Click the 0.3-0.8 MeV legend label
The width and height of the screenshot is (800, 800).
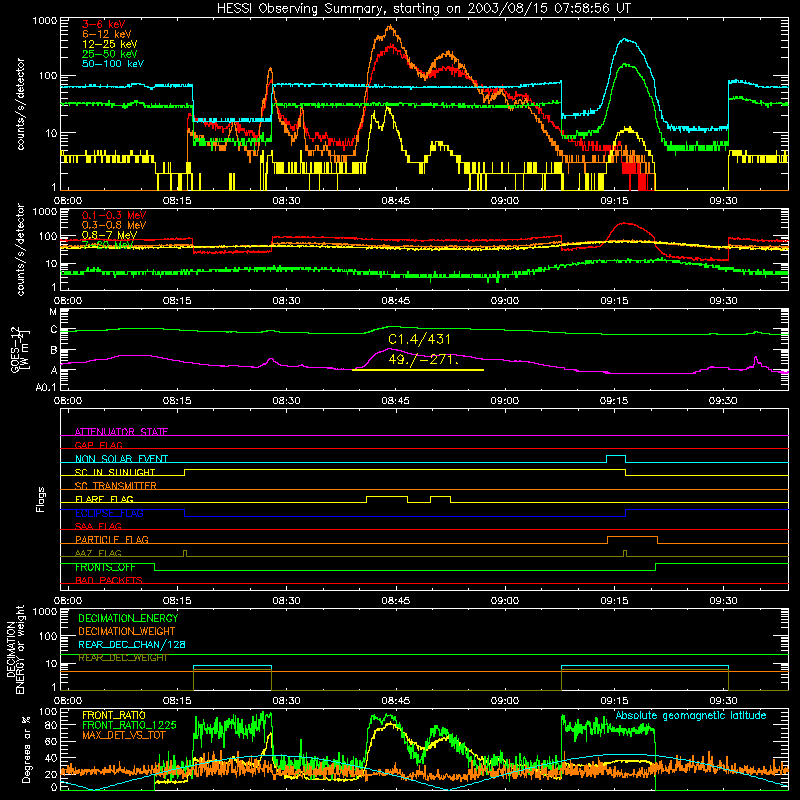114,225
